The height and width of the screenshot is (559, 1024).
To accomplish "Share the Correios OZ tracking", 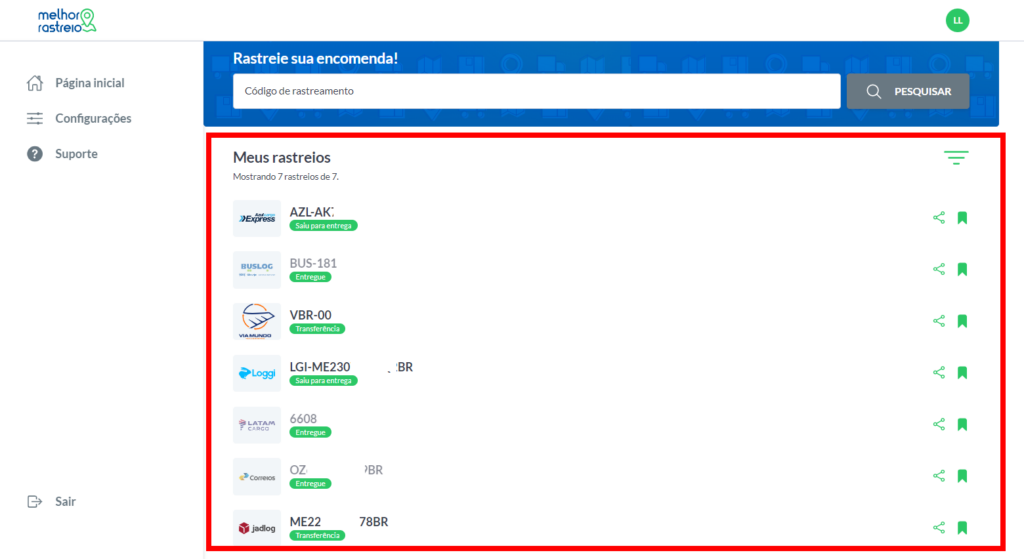I will click(x=938, y=475).
